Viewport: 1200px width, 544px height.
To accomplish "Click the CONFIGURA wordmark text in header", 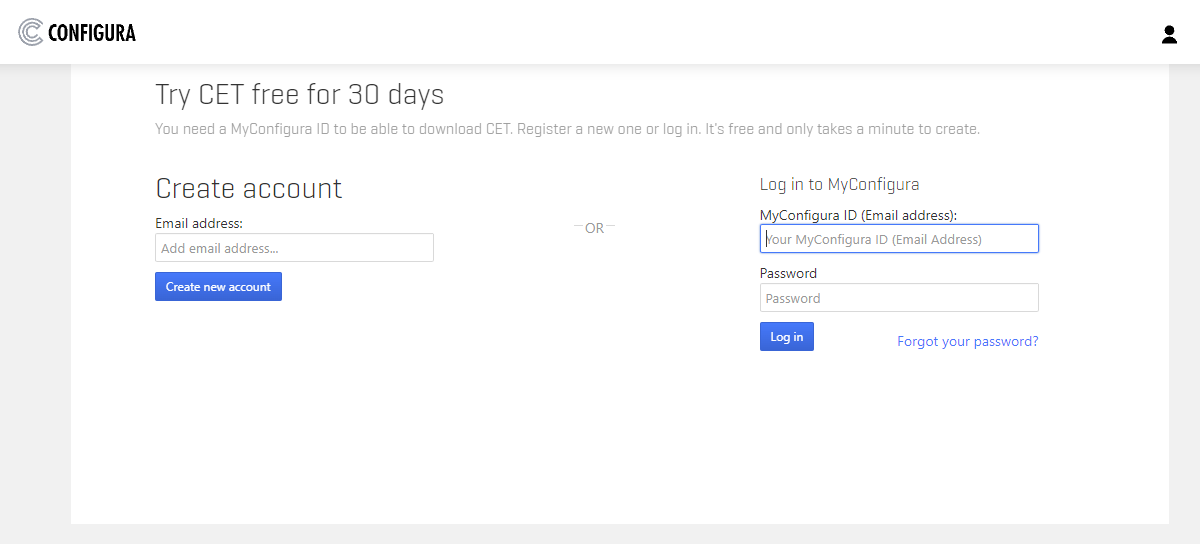I will [x=92, y=33].
